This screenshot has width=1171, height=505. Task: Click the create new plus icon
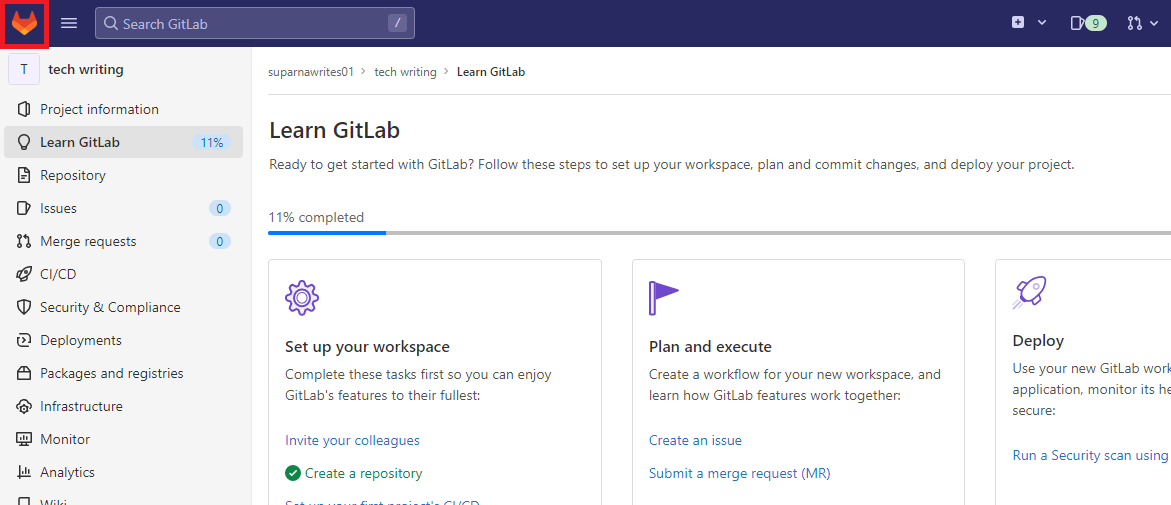[x=1018, y=22]
